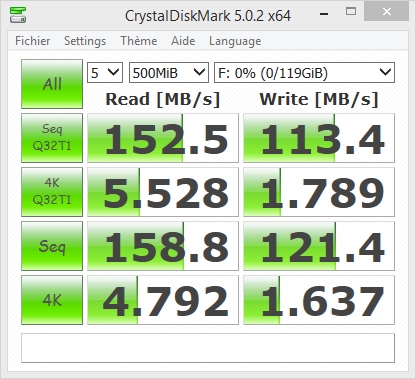
Task: Click the 4K write result 1.637
Action: click(x=319, y=300)
